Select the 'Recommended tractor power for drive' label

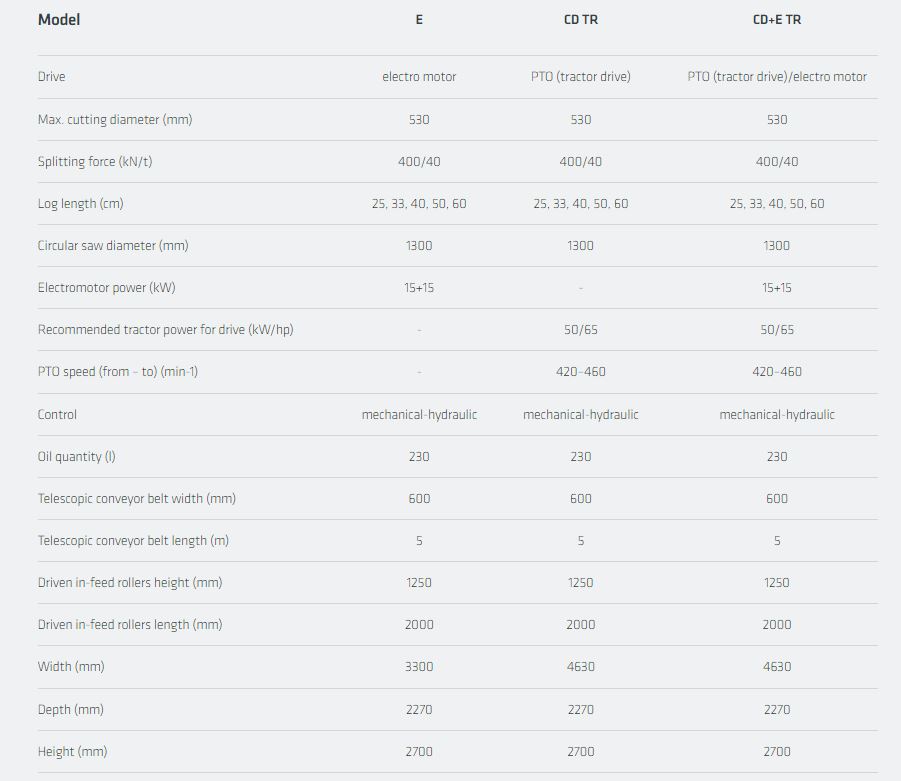(166, 330)
